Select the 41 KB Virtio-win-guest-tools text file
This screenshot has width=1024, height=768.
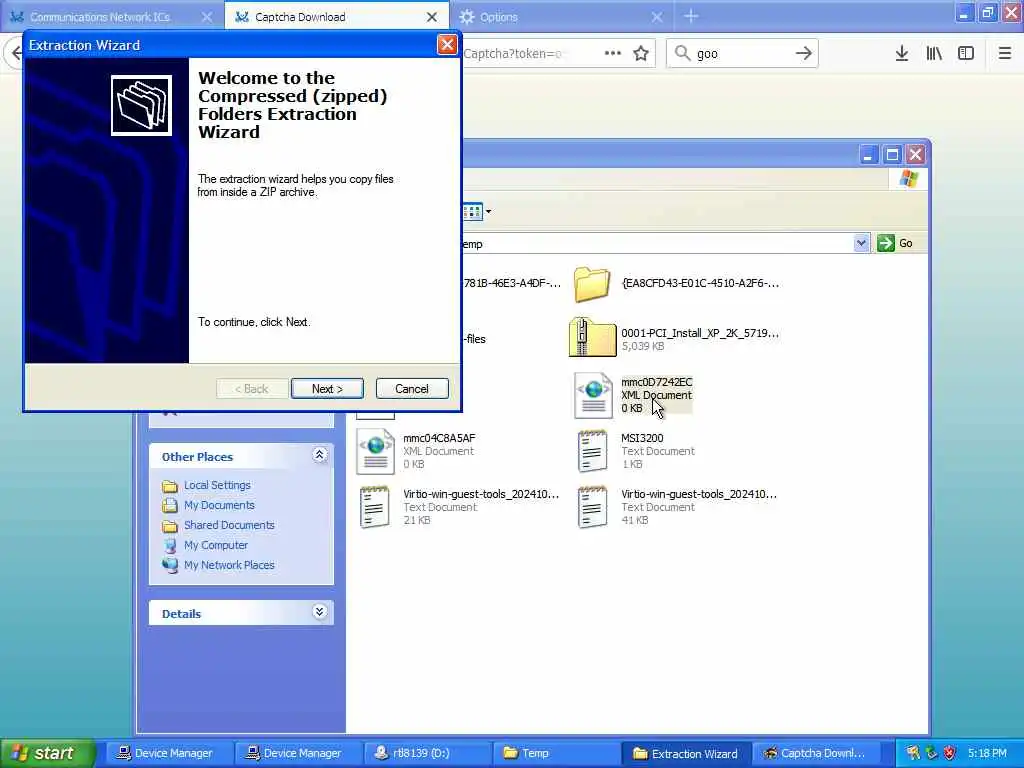(593, 507)
